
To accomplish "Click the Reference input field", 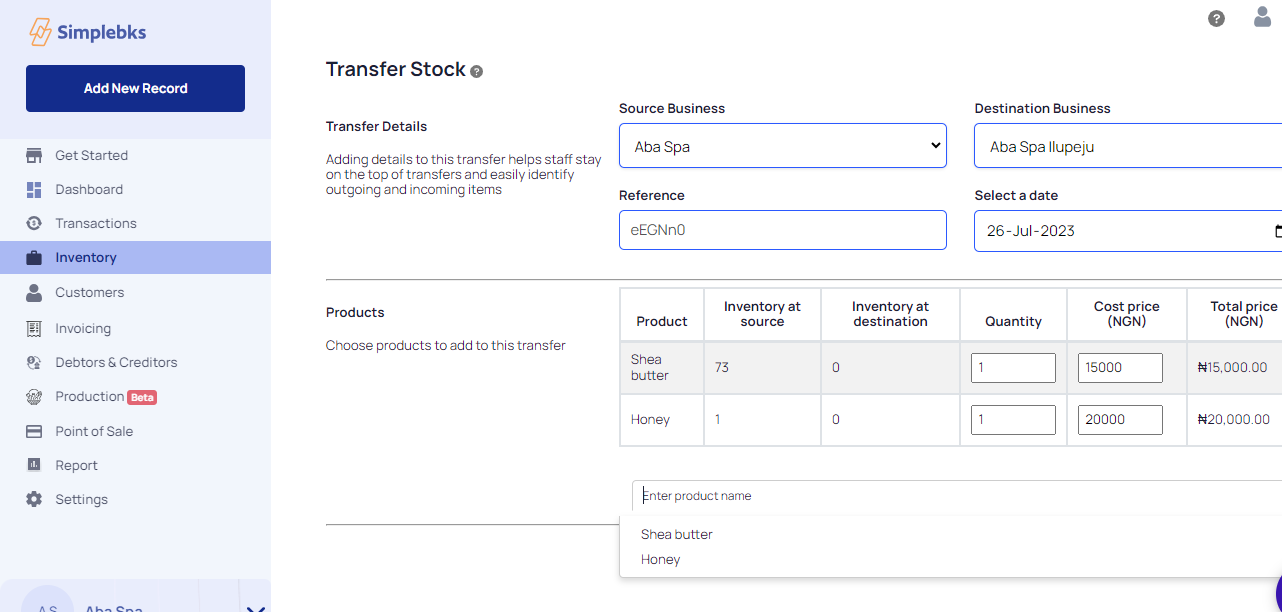I will click(782, 230).
